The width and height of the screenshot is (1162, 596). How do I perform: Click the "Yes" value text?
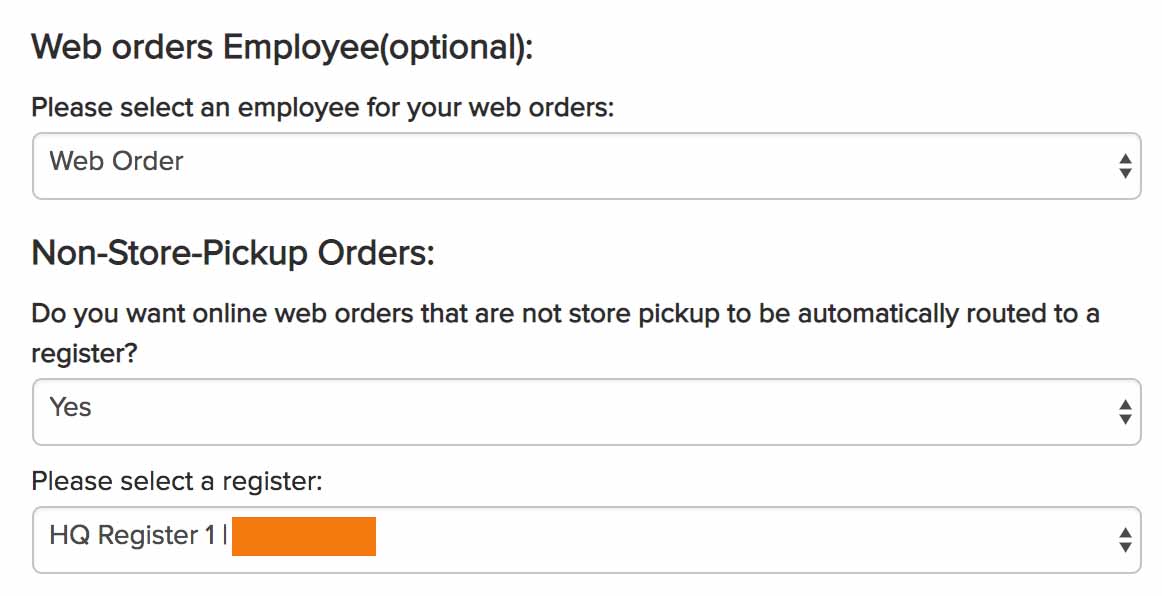[70, 407]
